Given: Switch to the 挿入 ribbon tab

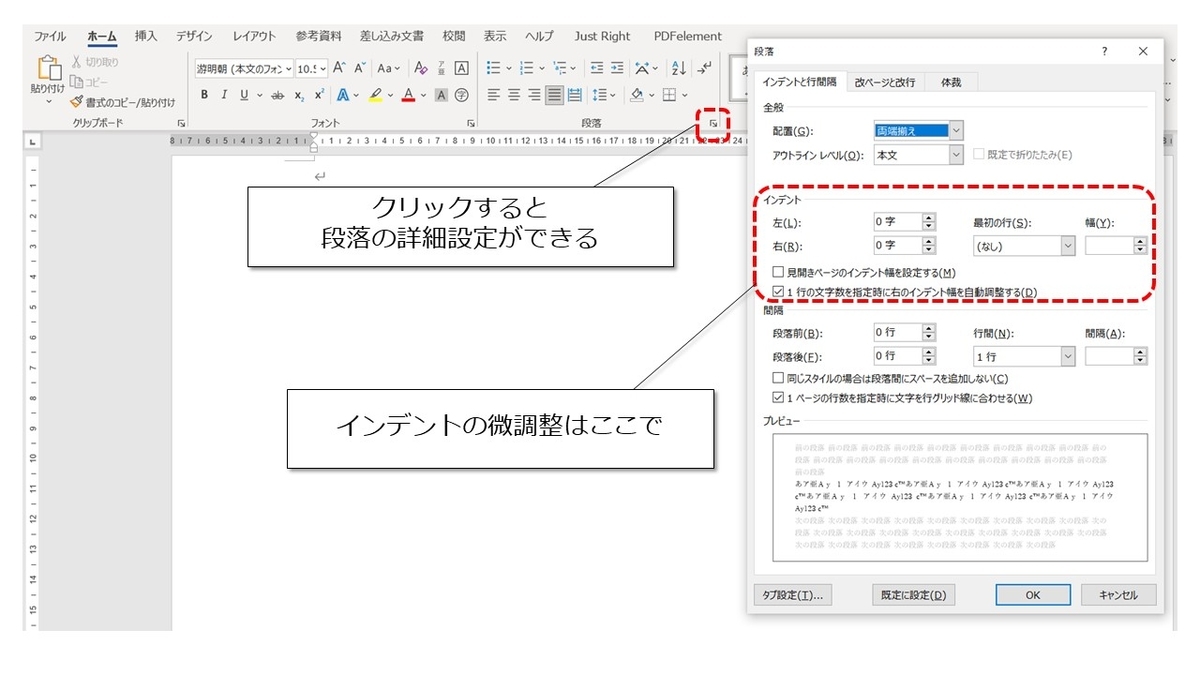Looking at the screenshot, I should point(146,36).
